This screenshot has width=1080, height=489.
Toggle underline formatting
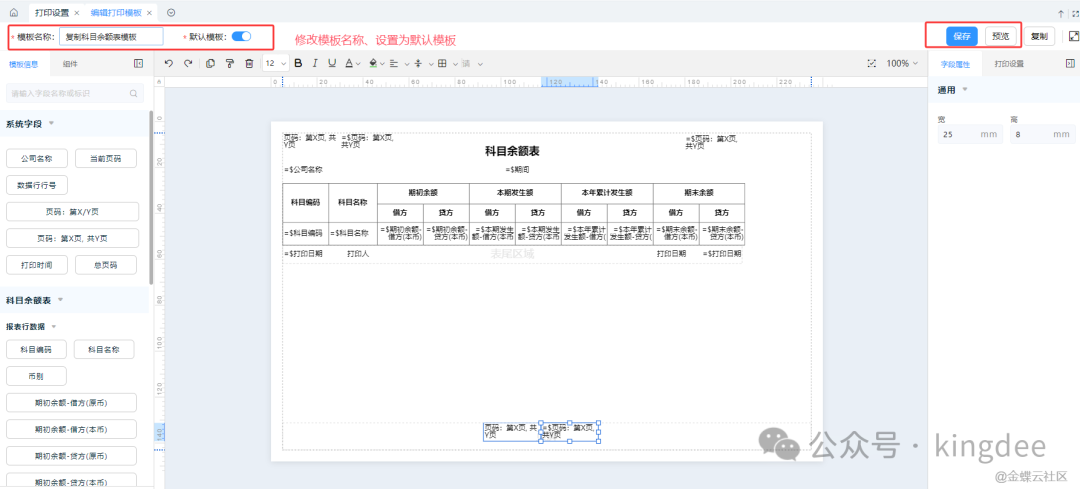tap(332, 63)
